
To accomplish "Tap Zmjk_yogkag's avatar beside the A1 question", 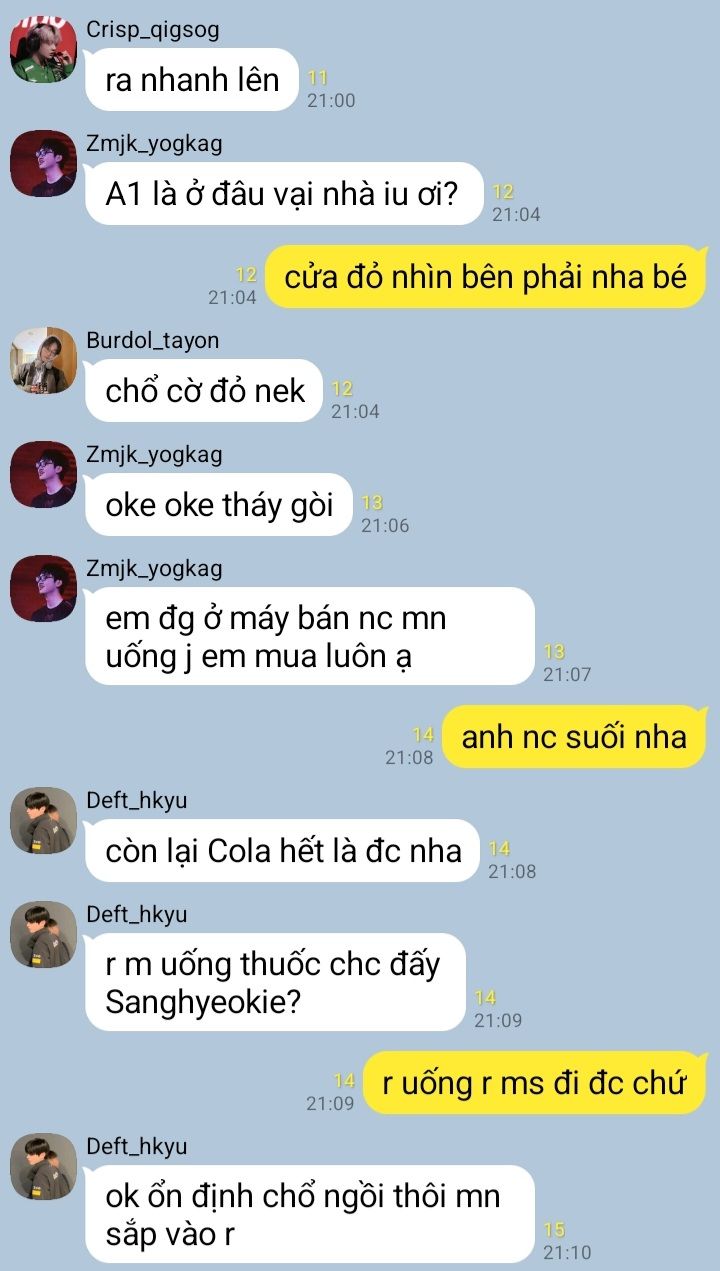I will [43, 163].
